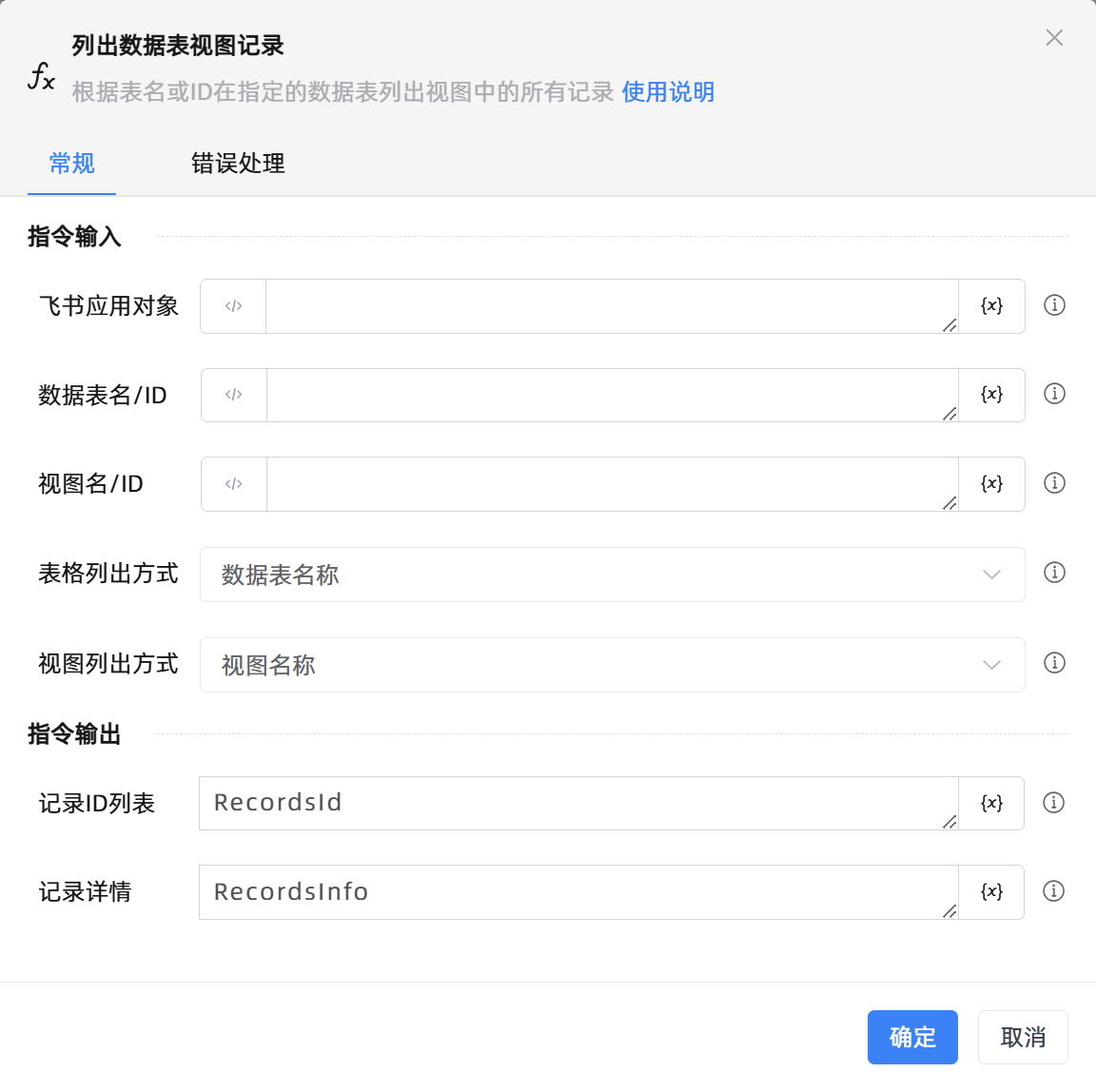
Task: Switch to the 常规 tab
Action: 71,164
